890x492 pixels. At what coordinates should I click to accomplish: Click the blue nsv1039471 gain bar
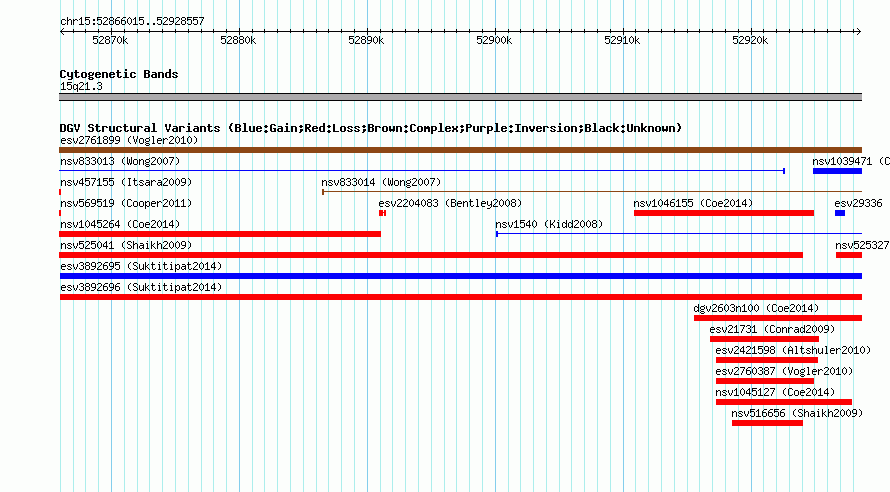tap(837, 171)
